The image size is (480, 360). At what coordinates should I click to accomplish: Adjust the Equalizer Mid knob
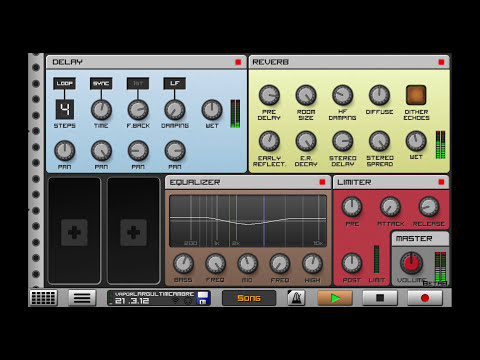pyautogui.click(x=247, y=263)
